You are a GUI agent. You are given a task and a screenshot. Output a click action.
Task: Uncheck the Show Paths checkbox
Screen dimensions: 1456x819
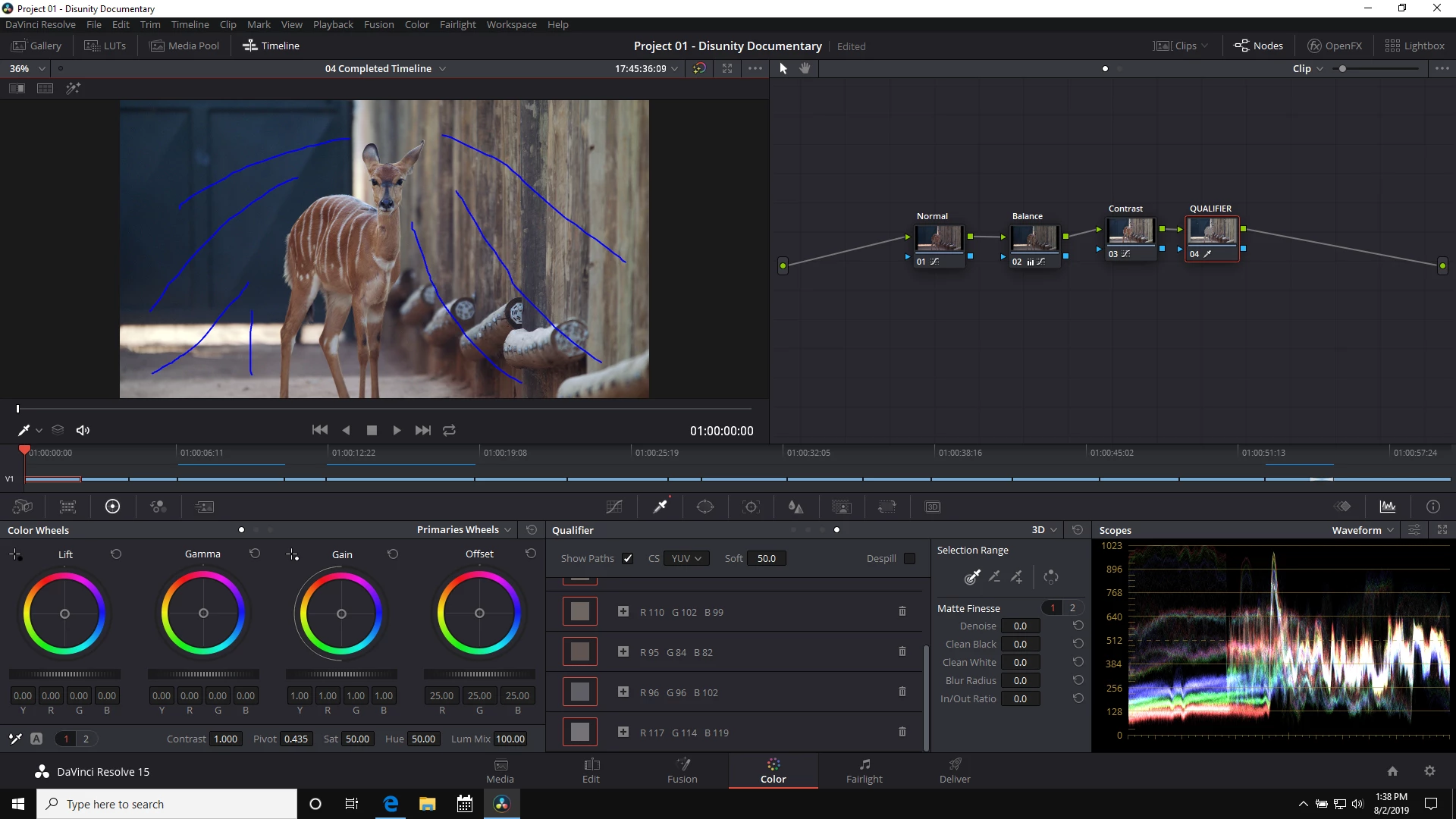pos(627,558)
